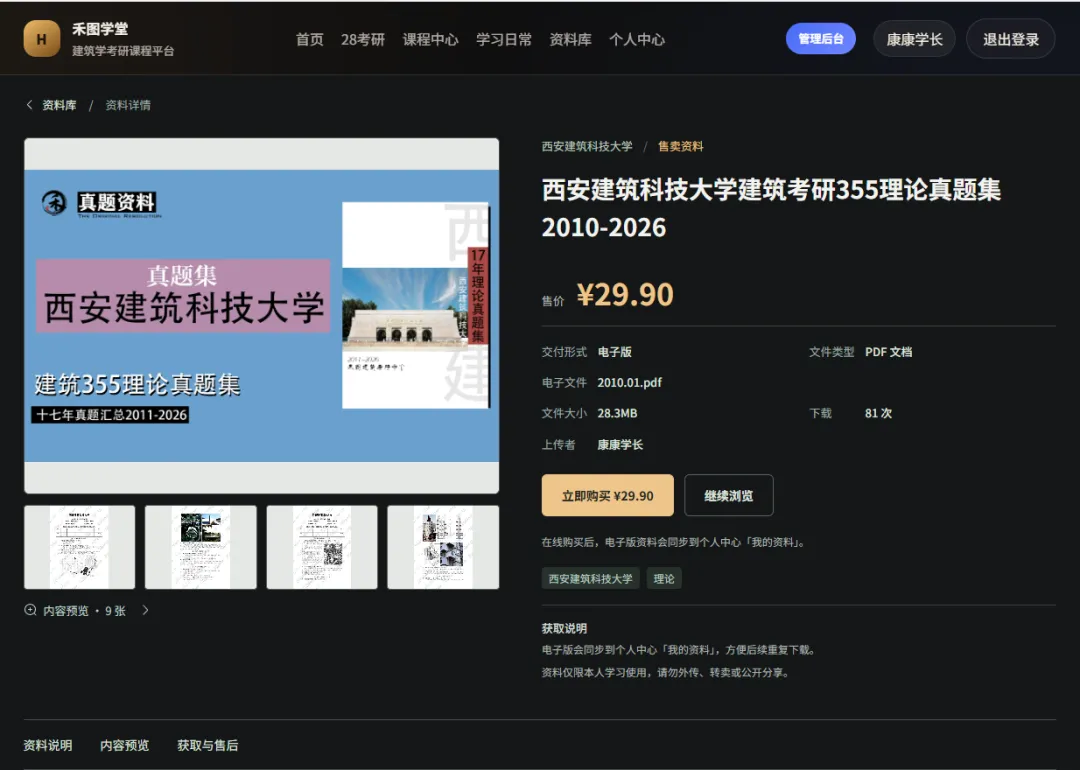Click the 资料详情 breadcrumb text
Viewport: 1080px width, 770px height.
pos(128,105)
